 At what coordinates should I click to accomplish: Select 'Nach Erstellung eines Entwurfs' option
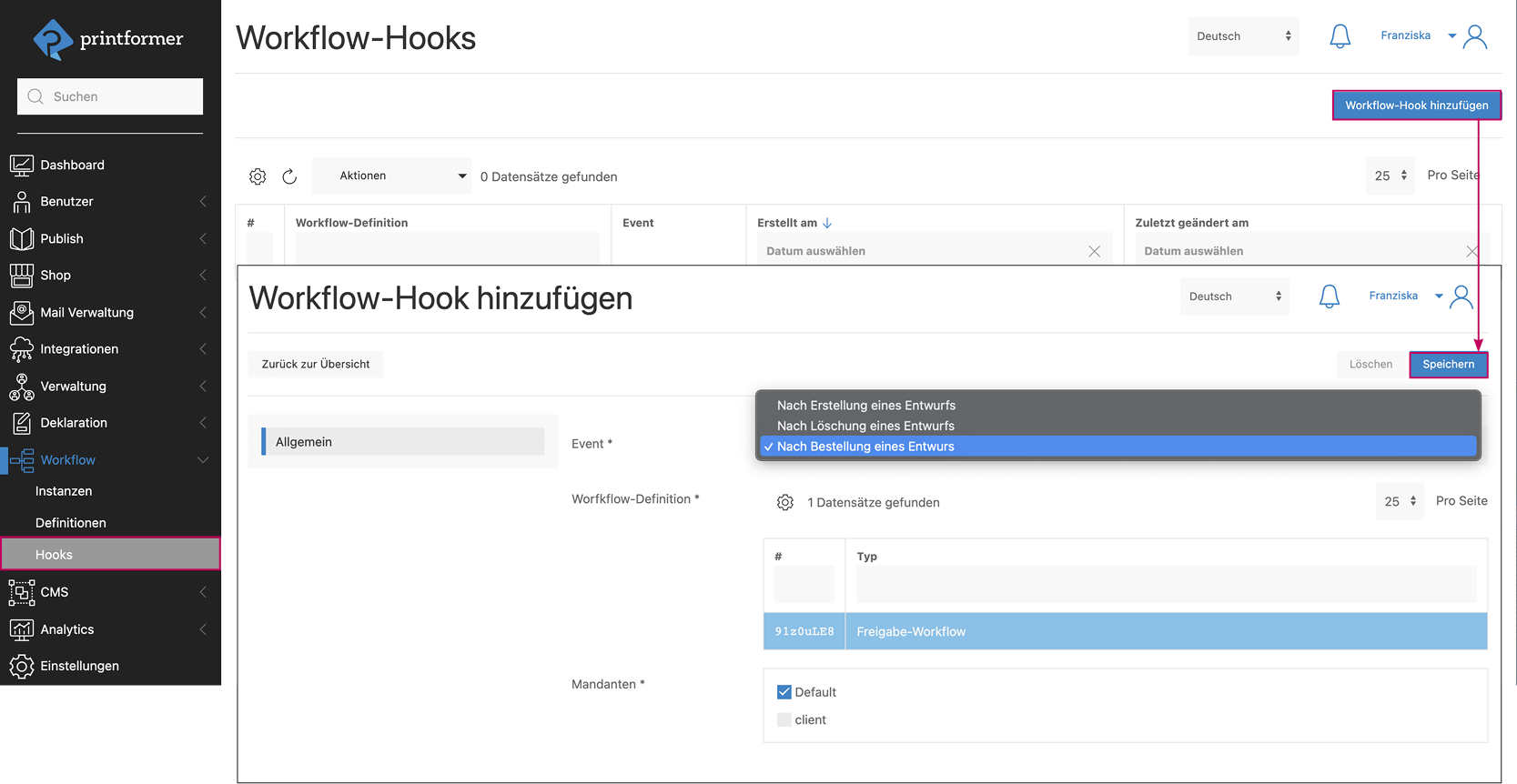click(x=865, y=406)
